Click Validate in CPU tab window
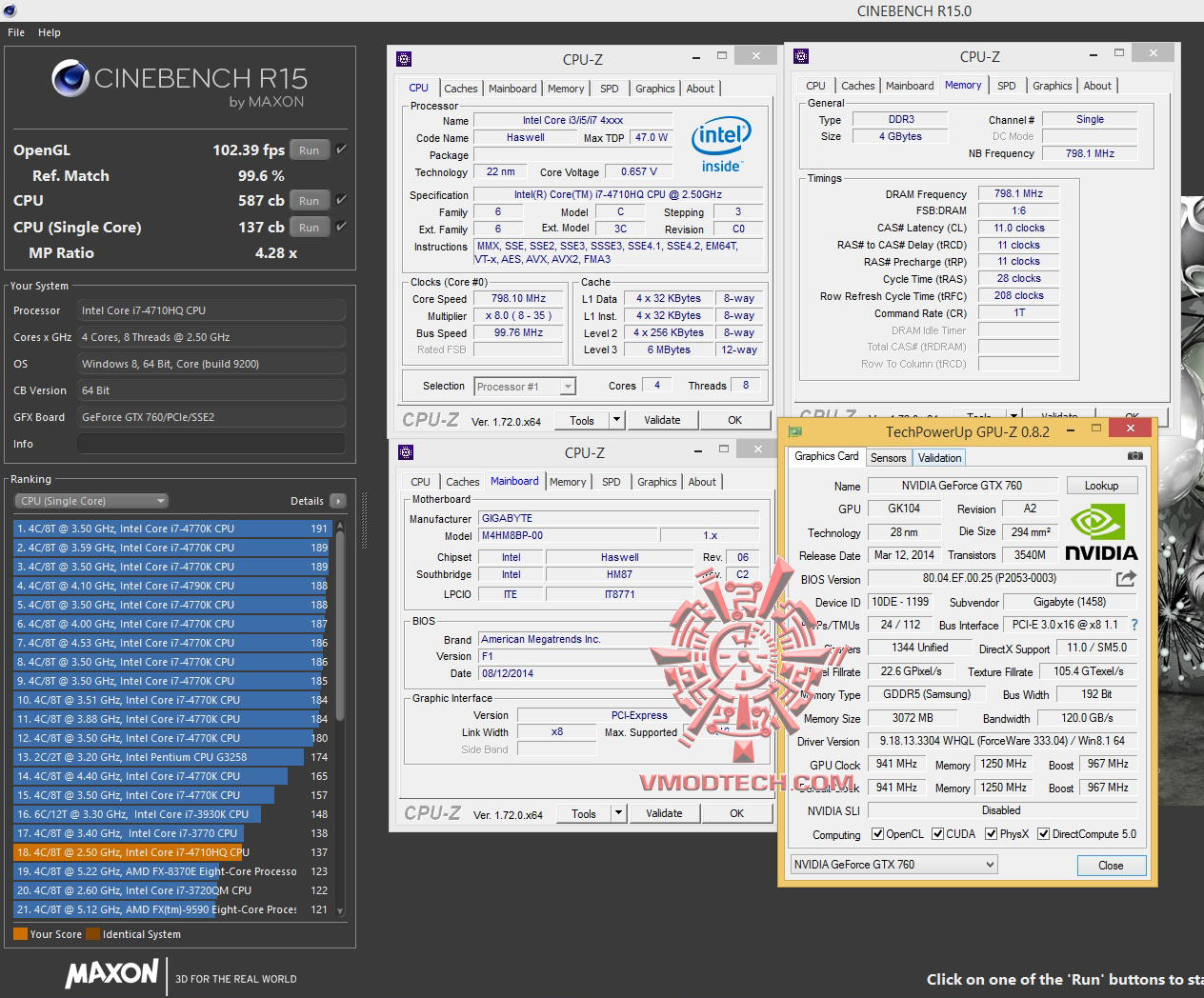 click(662, 420)
